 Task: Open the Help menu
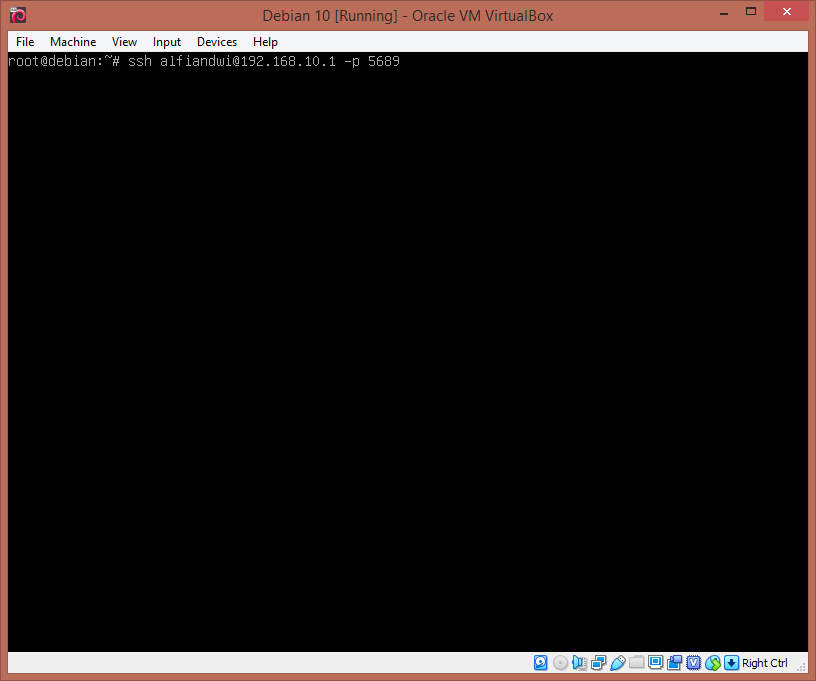pos(265,42)
